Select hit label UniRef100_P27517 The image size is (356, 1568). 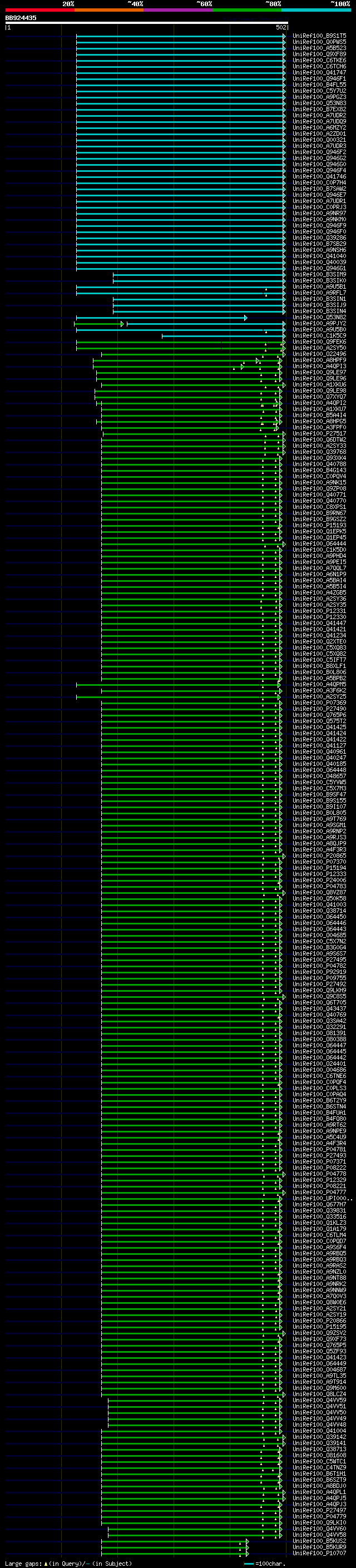click(319, 433)
